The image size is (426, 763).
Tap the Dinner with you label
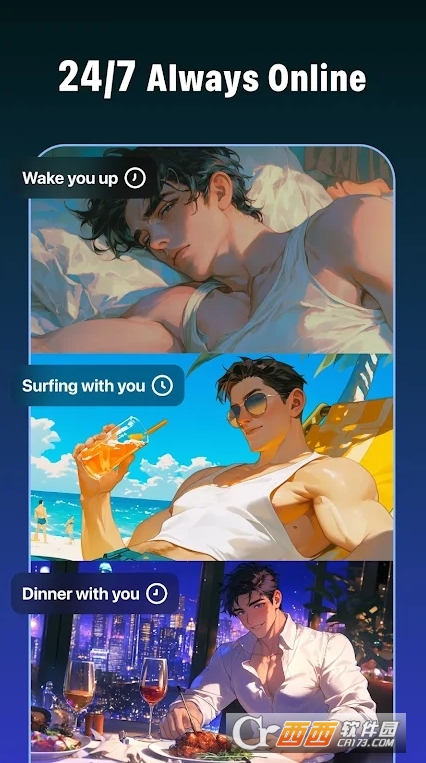click(x=81, y=594)
